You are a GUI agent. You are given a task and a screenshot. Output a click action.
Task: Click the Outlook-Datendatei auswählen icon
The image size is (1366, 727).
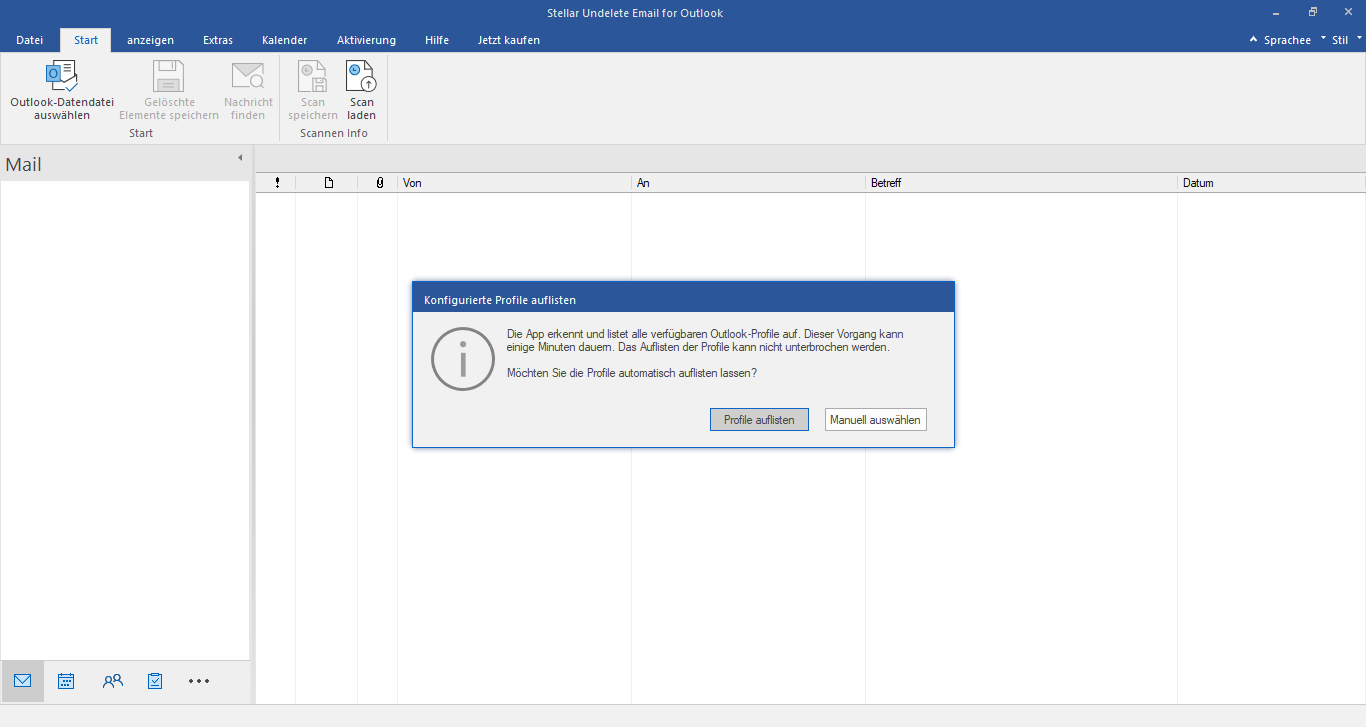(x=62, y=76)
